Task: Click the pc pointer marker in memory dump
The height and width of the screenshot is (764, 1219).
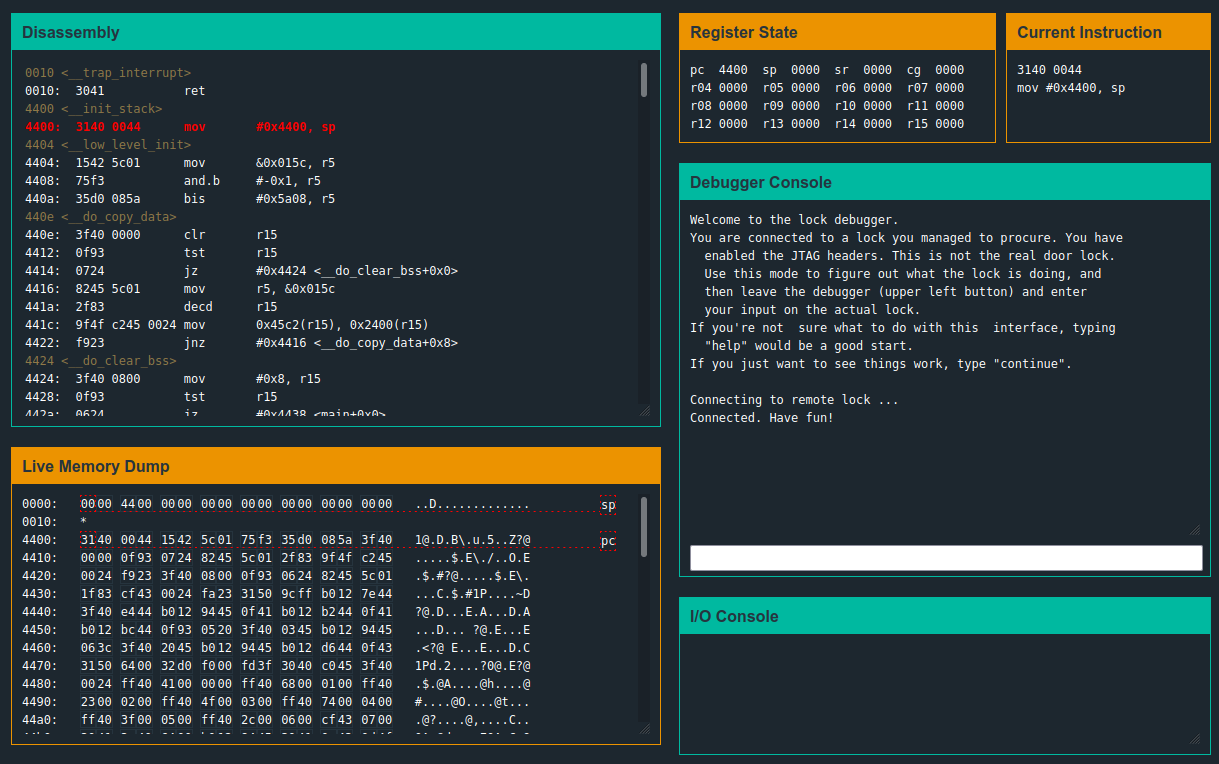Action: [608, 541]
